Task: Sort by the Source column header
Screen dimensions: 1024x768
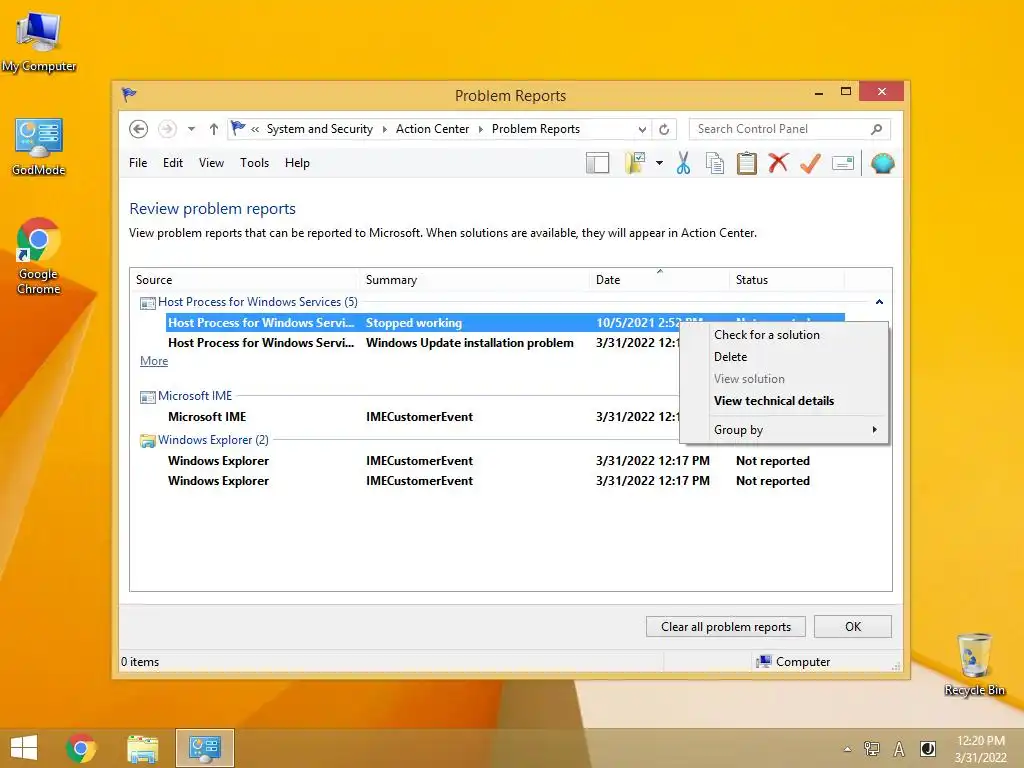Action: 244,280
